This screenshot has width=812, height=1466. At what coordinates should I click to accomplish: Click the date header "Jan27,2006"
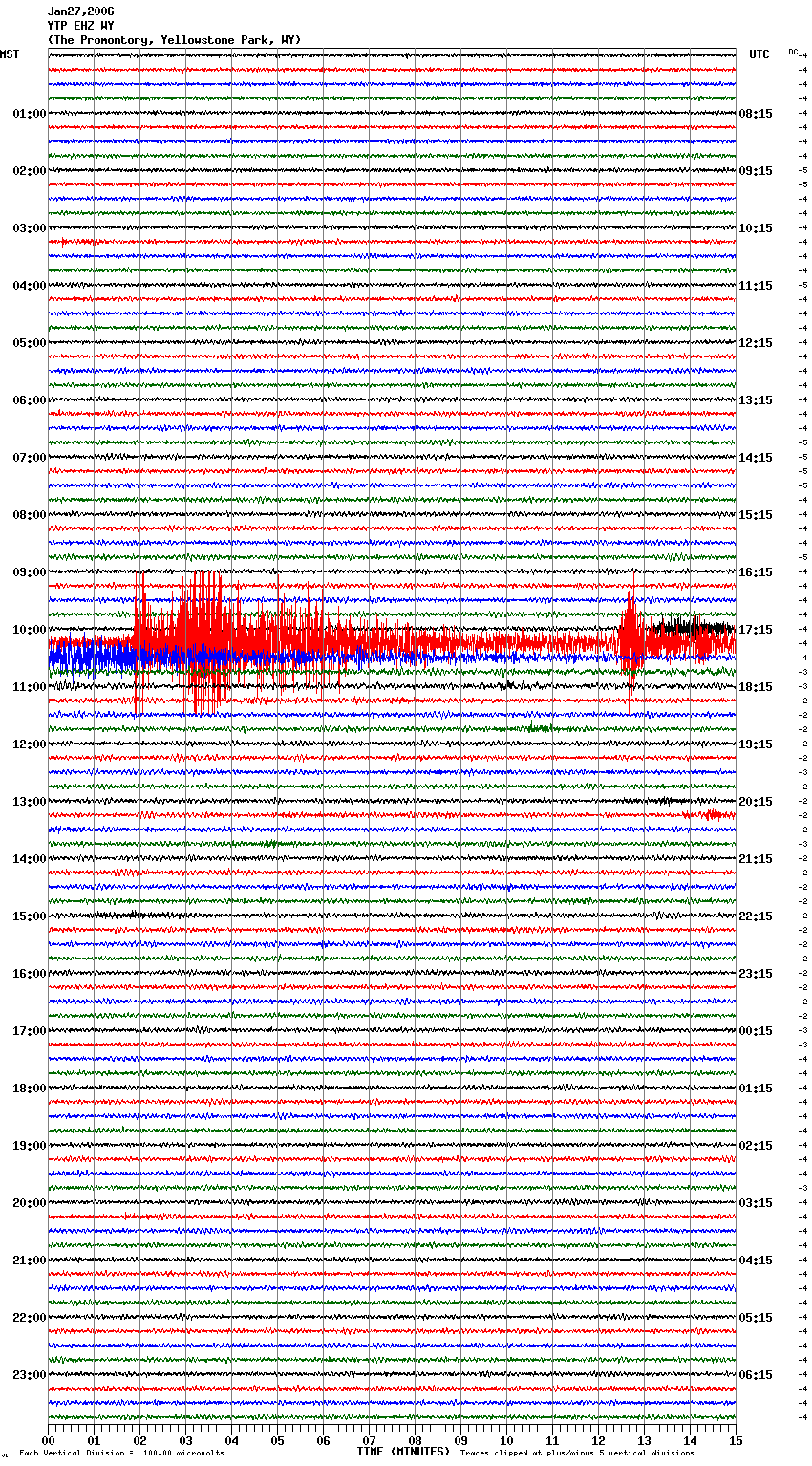tap(80, 11)
